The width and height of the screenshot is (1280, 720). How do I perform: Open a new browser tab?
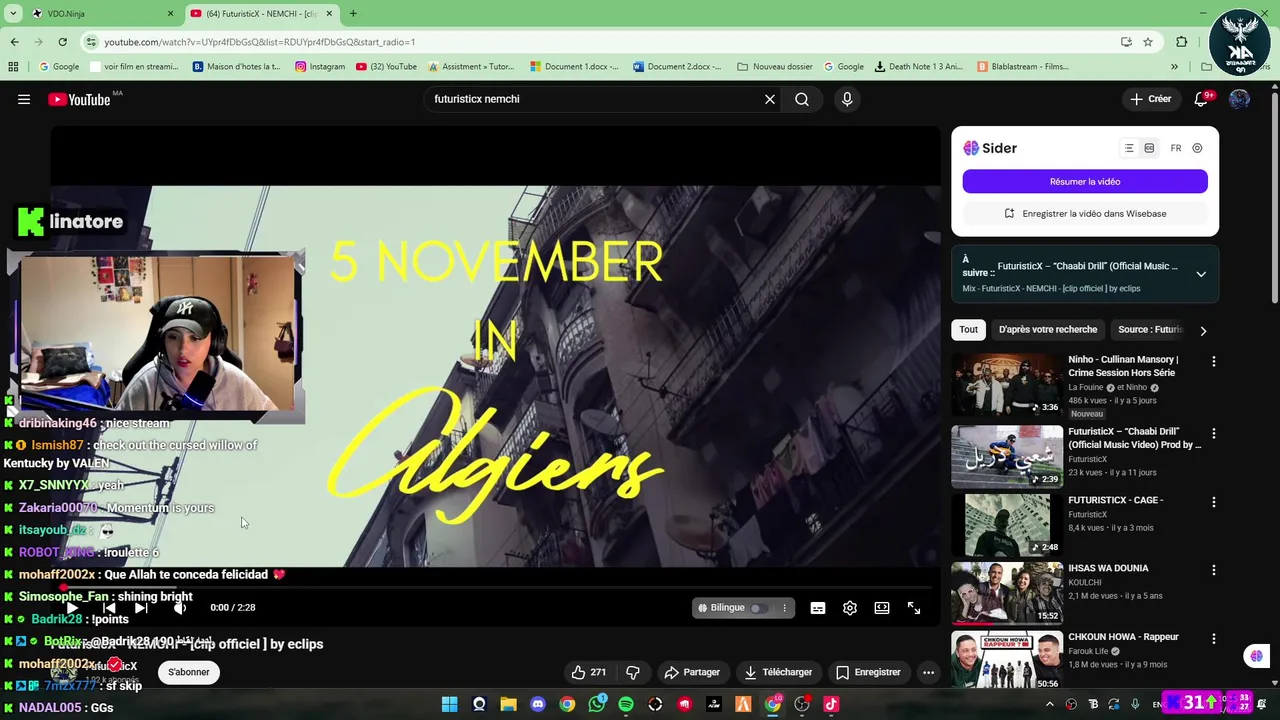click(353, 14)
